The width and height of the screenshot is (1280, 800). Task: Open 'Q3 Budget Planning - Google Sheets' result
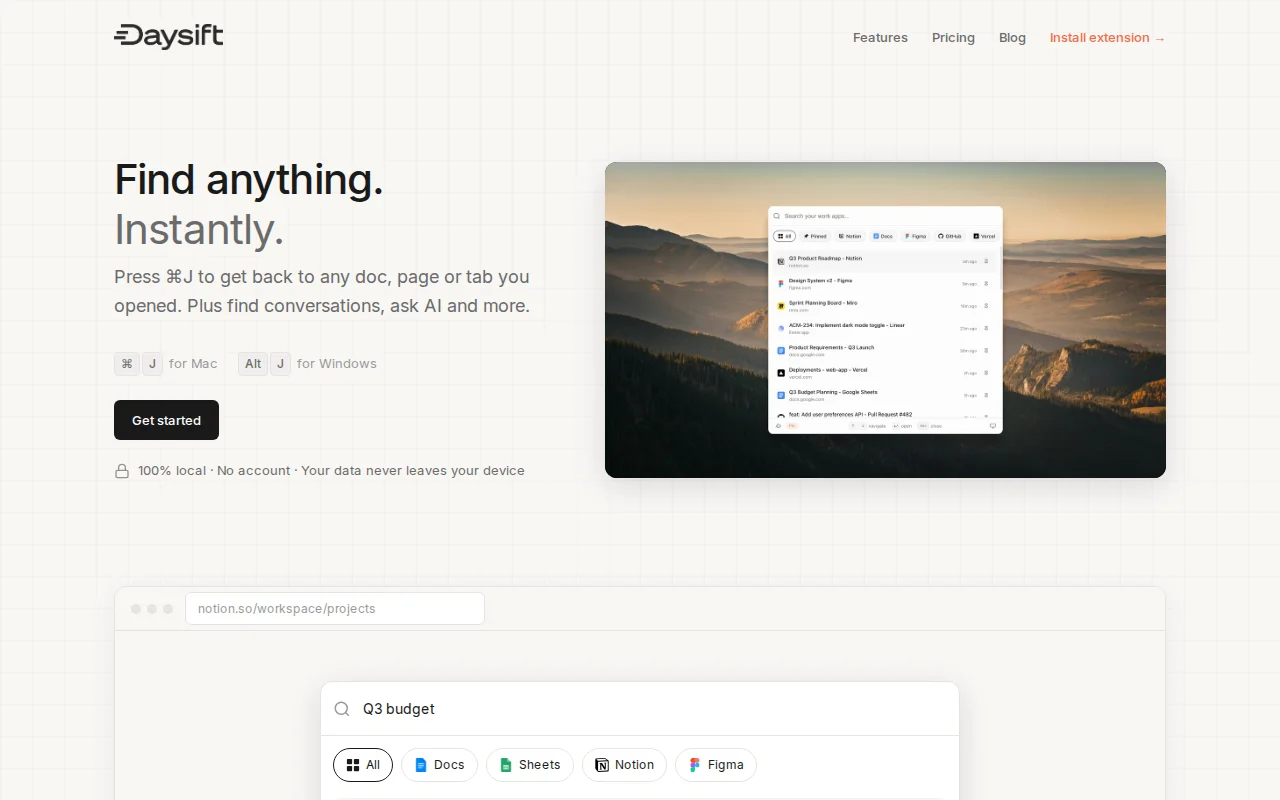point(884,395)
